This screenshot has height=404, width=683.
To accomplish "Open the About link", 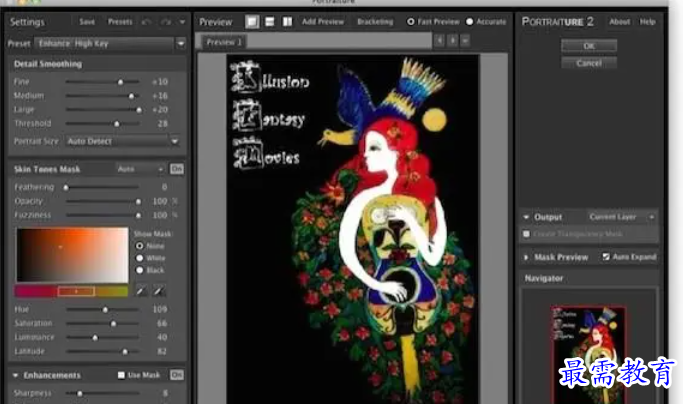I will point(619,21).
